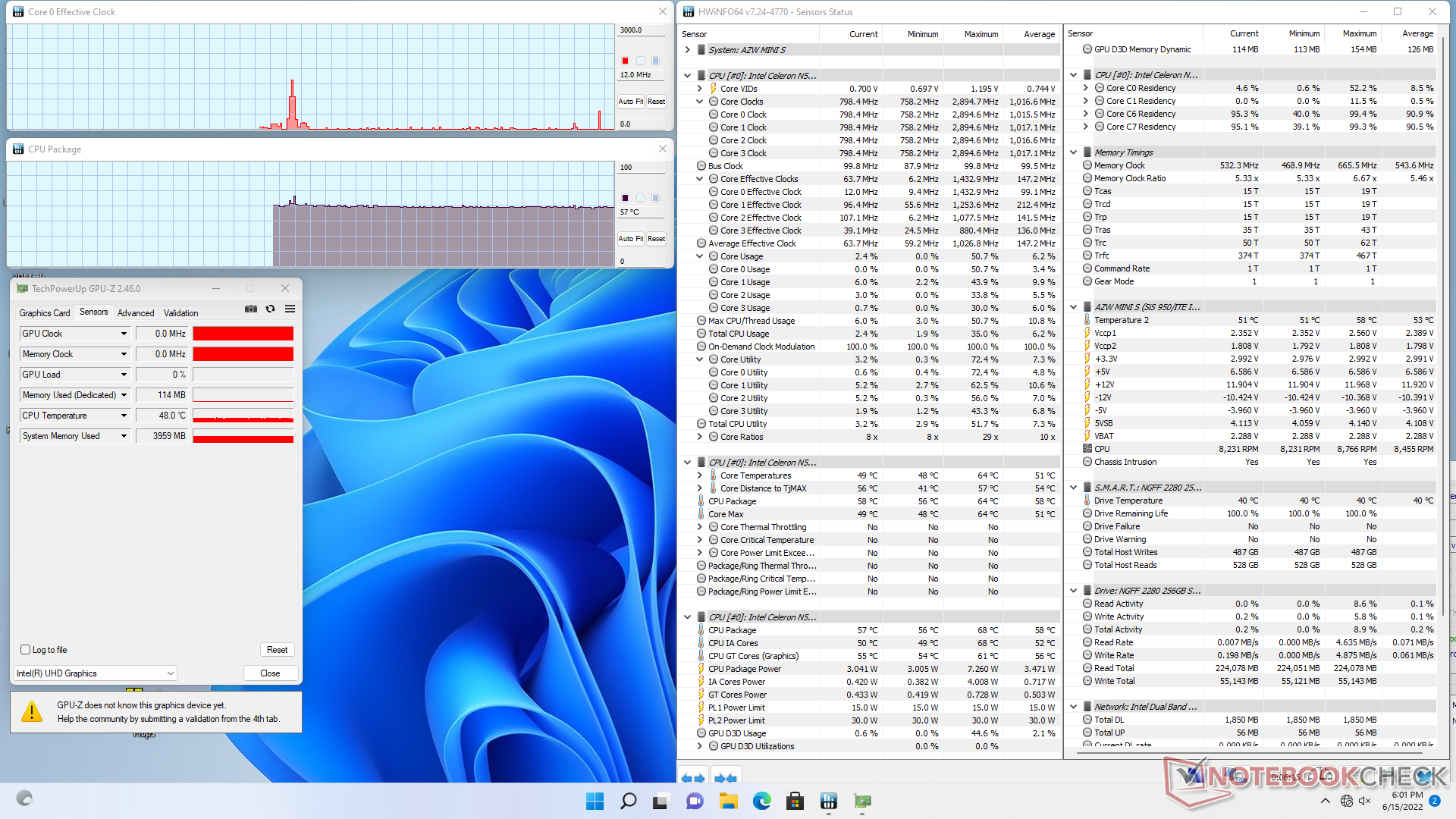Click the 3000.0 graph maximum field

pos(642,30)
